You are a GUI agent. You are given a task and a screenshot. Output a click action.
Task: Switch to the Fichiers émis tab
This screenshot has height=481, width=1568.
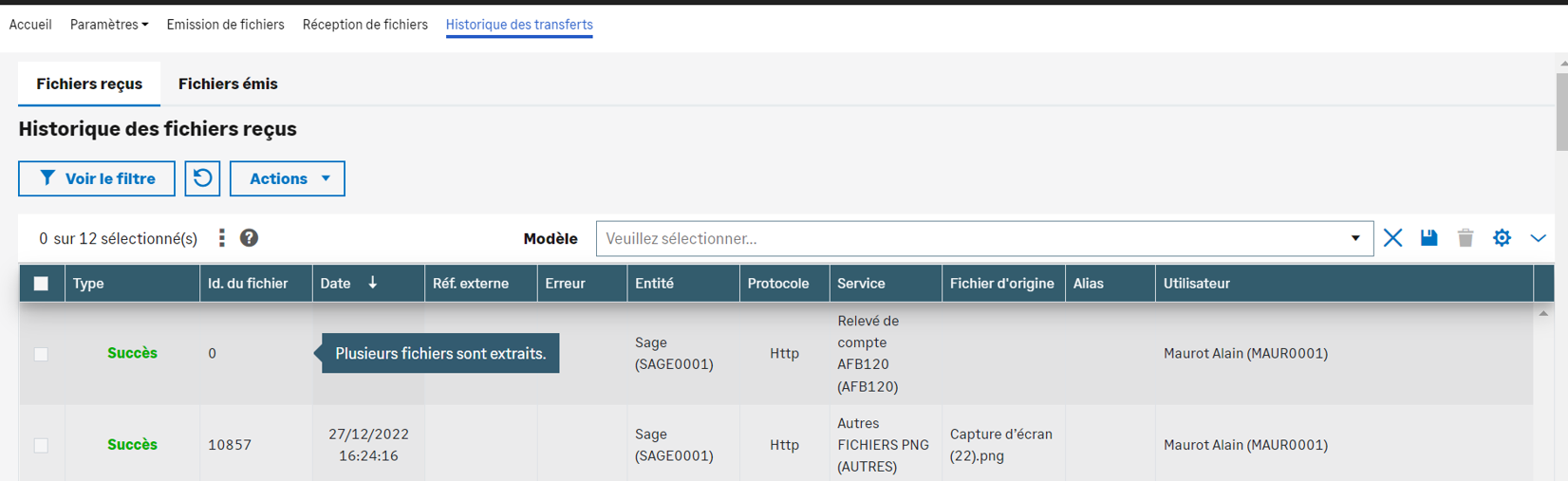click(x=228, y=83)
